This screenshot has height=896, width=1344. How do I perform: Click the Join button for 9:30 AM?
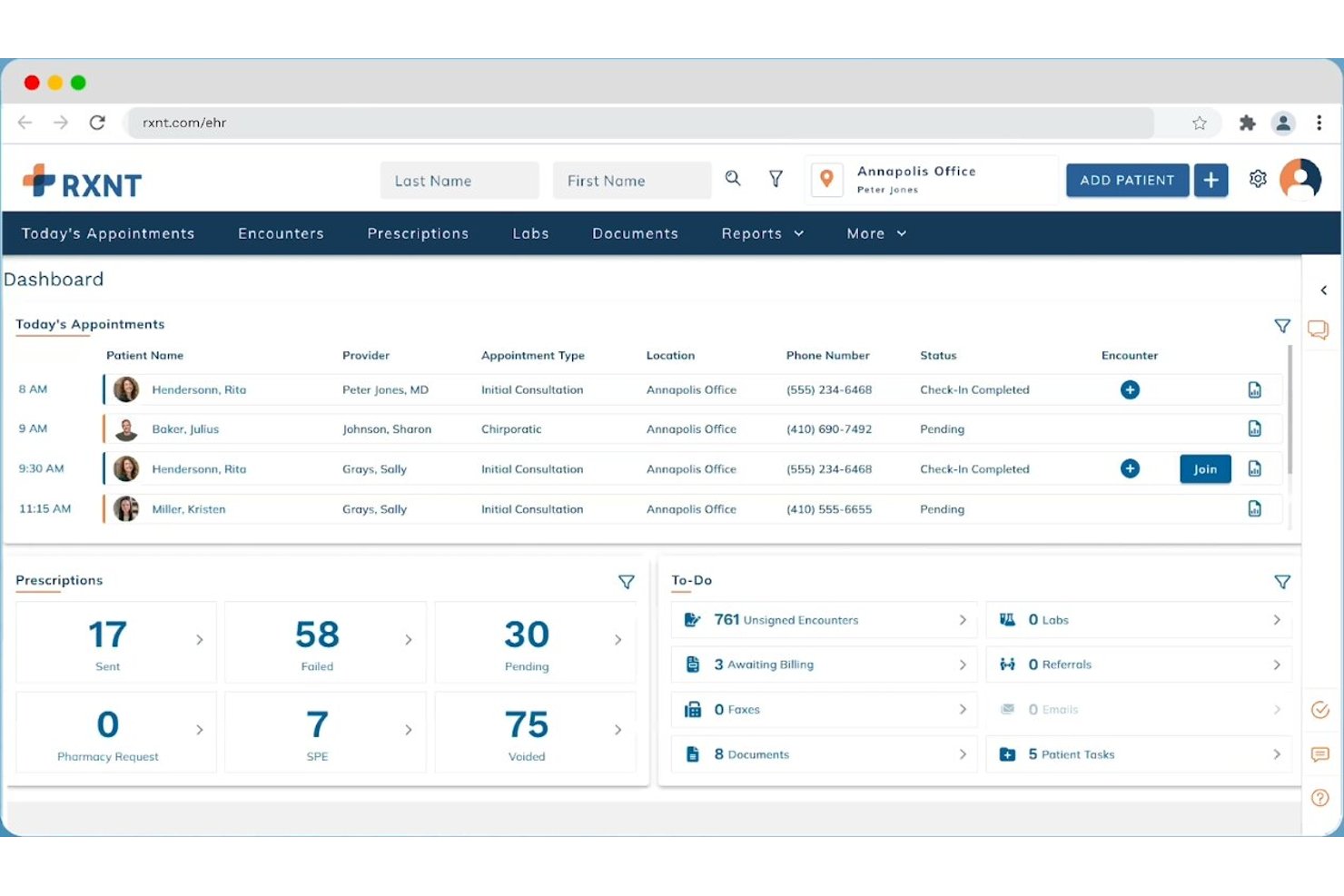1205,468
